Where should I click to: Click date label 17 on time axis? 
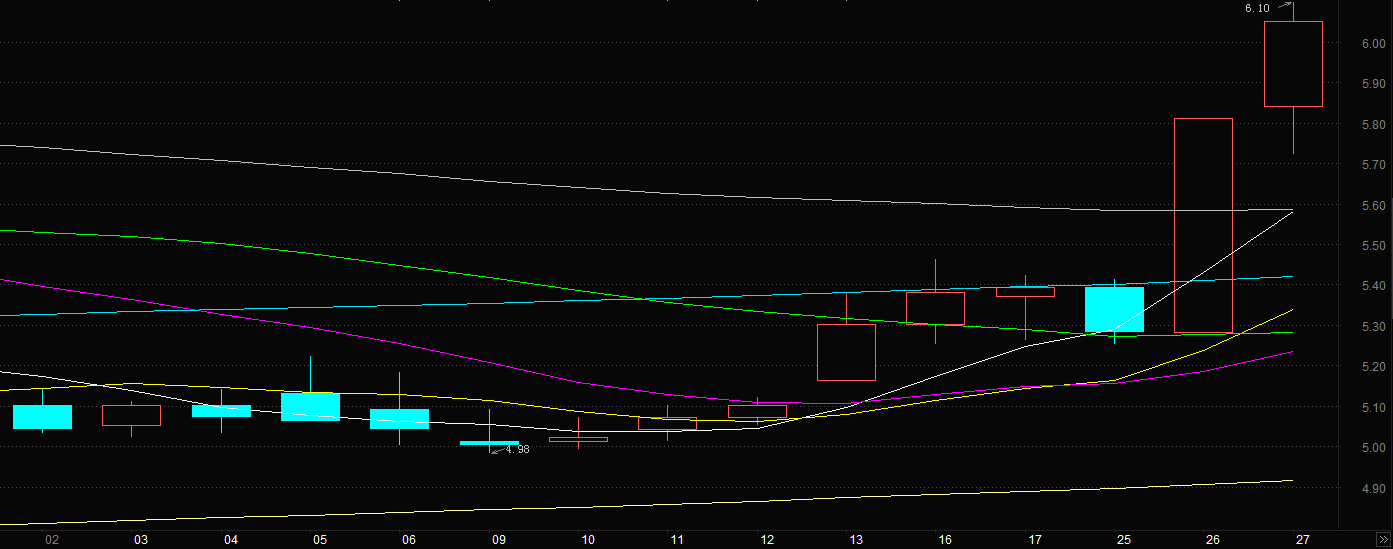click(1035, 540)
